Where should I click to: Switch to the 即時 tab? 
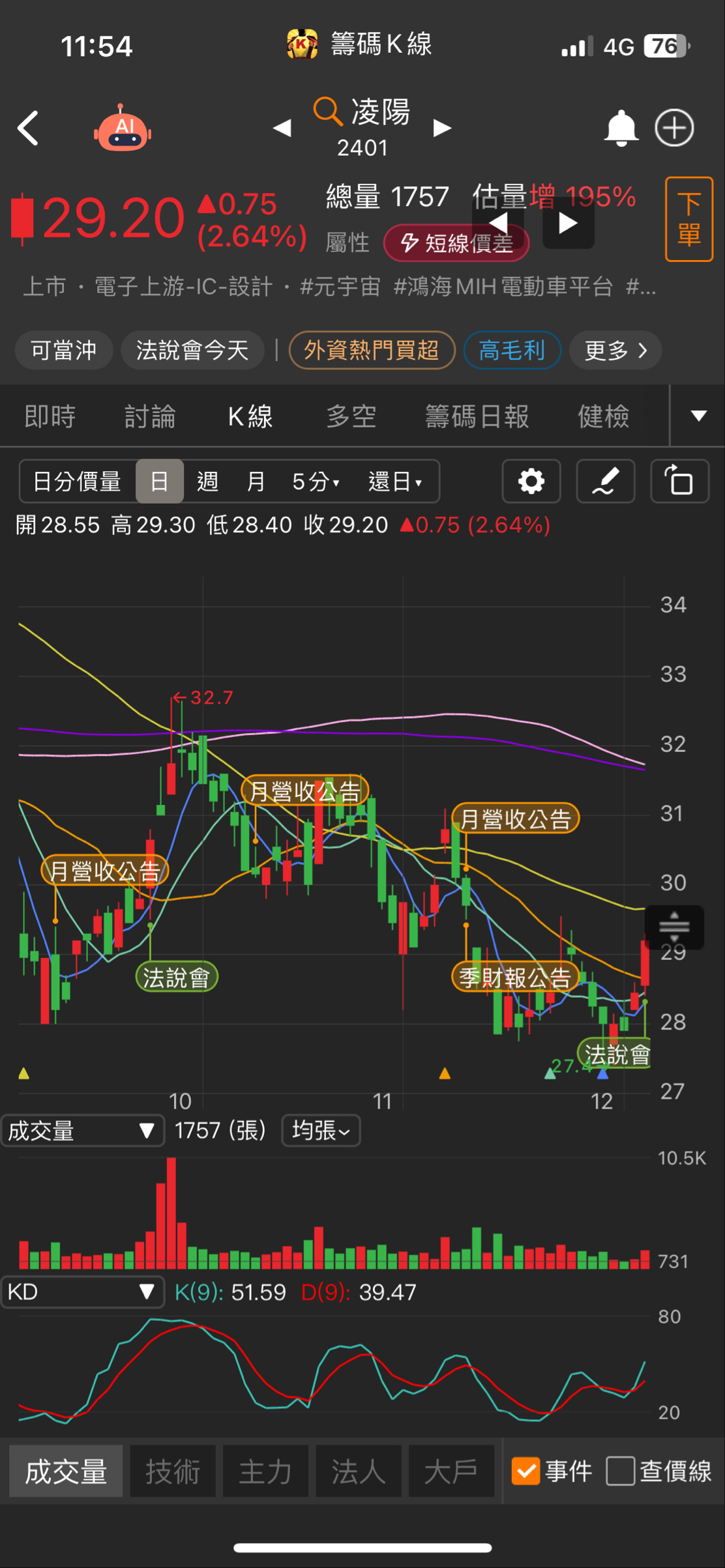tap(50, 416)
